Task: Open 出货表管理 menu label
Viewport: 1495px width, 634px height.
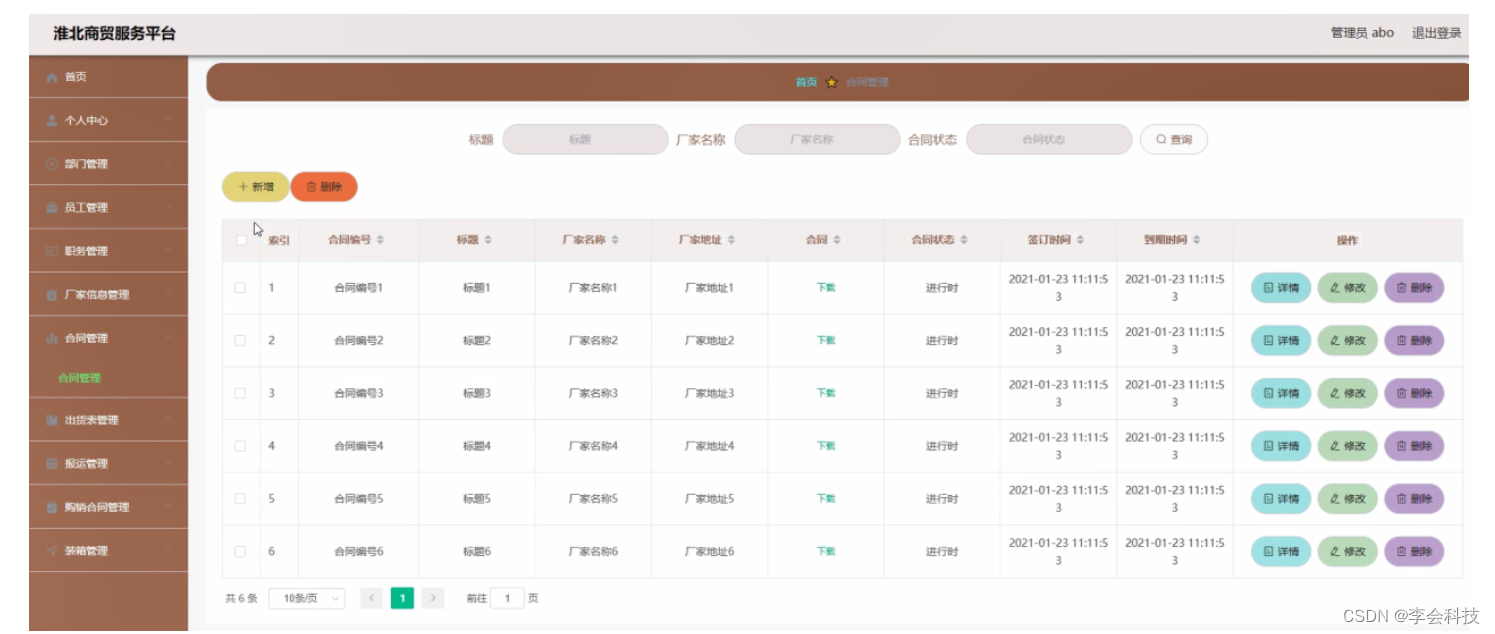Action: click(x=92, y=420)
